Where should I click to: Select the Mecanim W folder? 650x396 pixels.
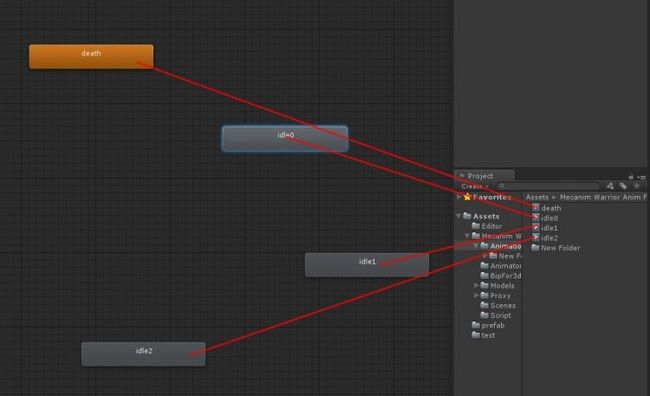(497, 236)
